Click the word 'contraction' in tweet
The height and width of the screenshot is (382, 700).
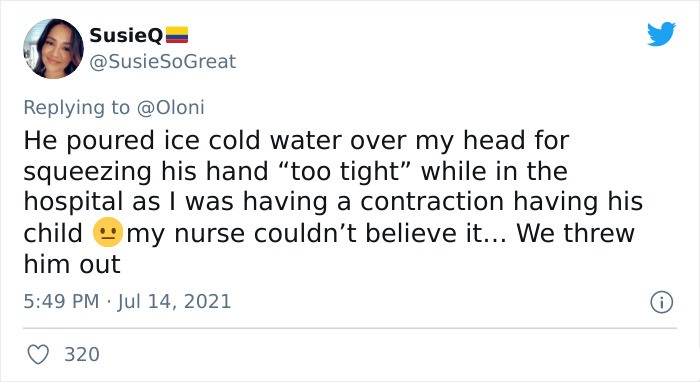point(432,202)
